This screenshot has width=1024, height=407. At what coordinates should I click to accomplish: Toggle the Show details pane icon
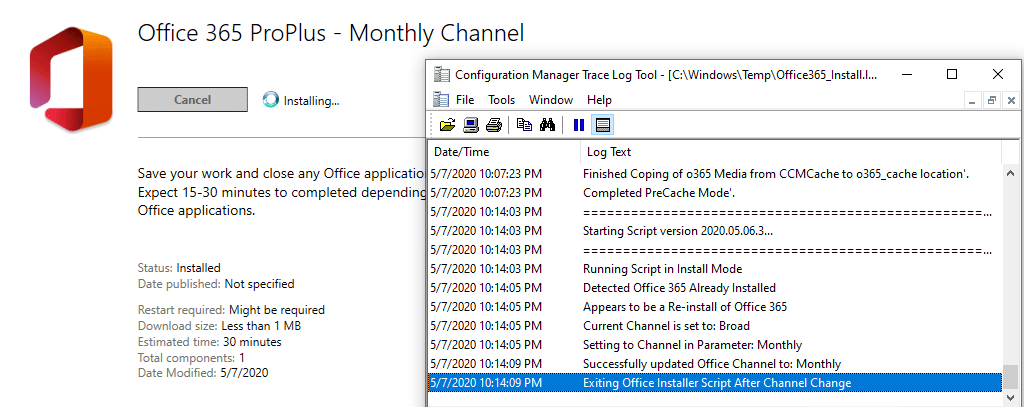pos(603,125)
